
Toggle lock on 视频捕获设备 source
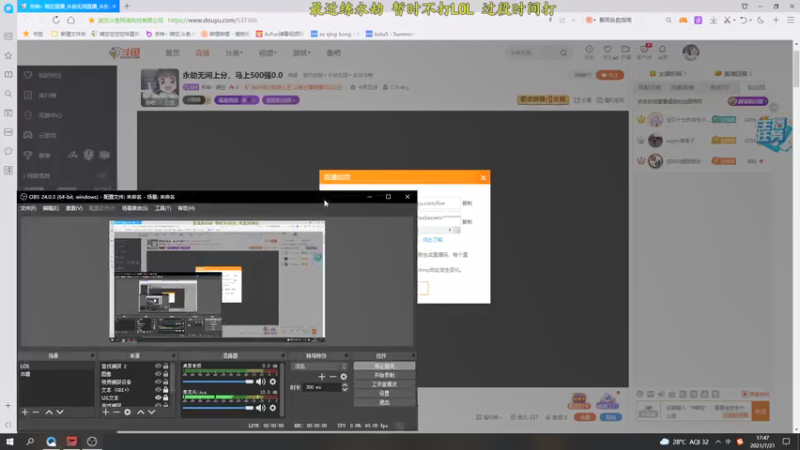coord(165,382)
